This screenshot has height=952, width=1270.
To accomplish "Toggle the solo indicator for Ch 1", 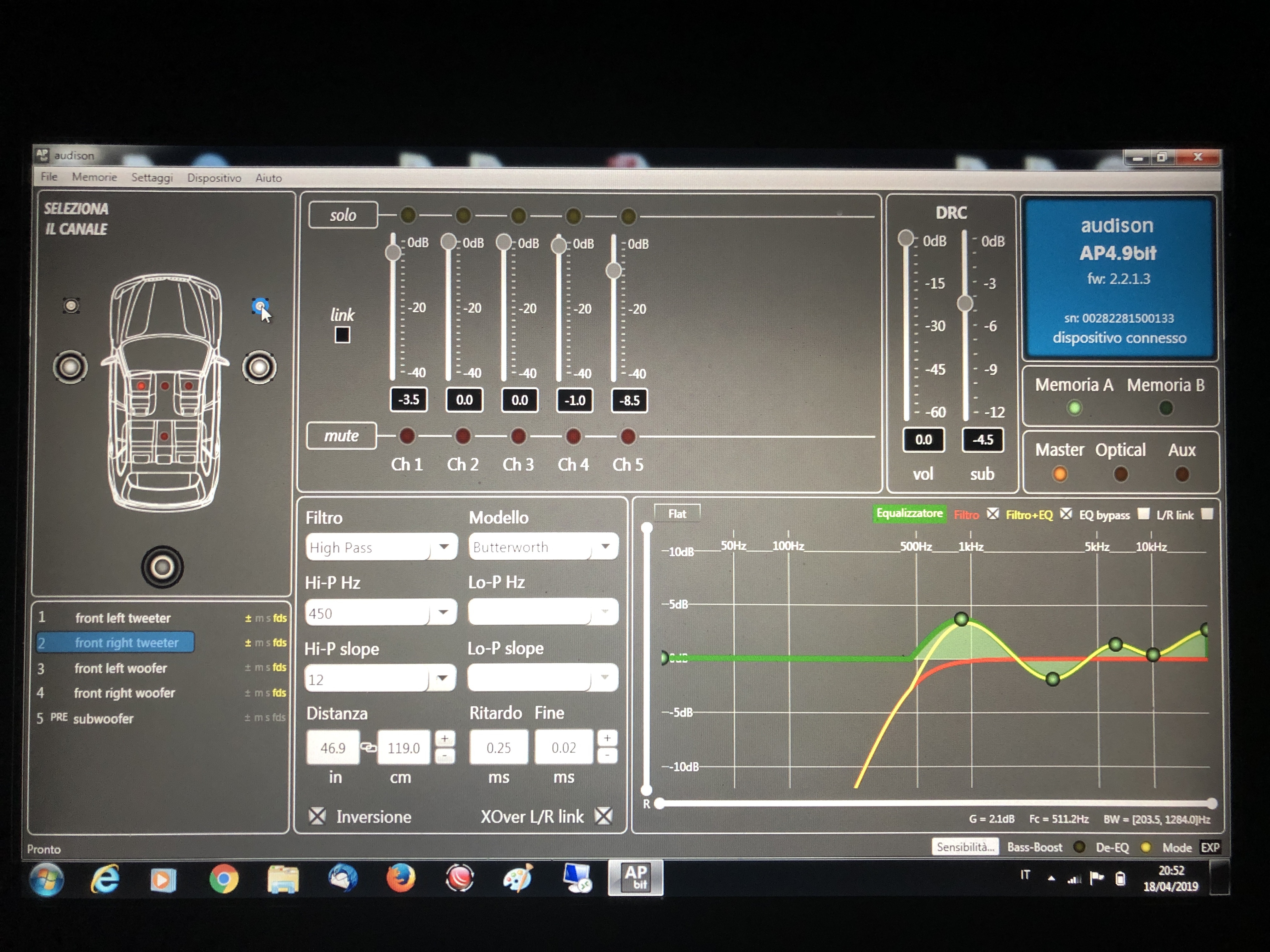I will [408, 215].
